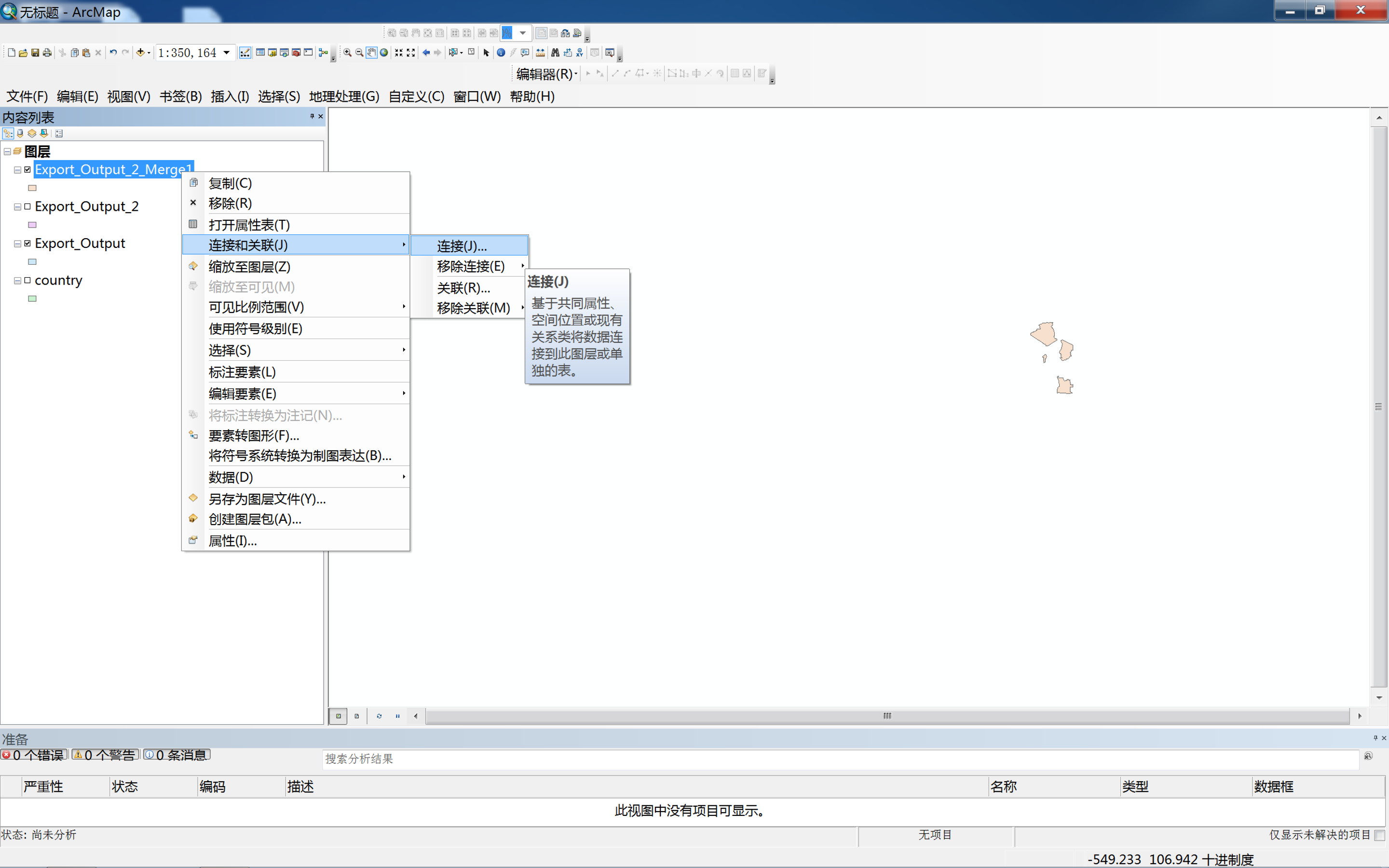The width and height of the screenshot is (1389, 868).
Task: Click the Save document icon
Action: [x=35, y=53]
